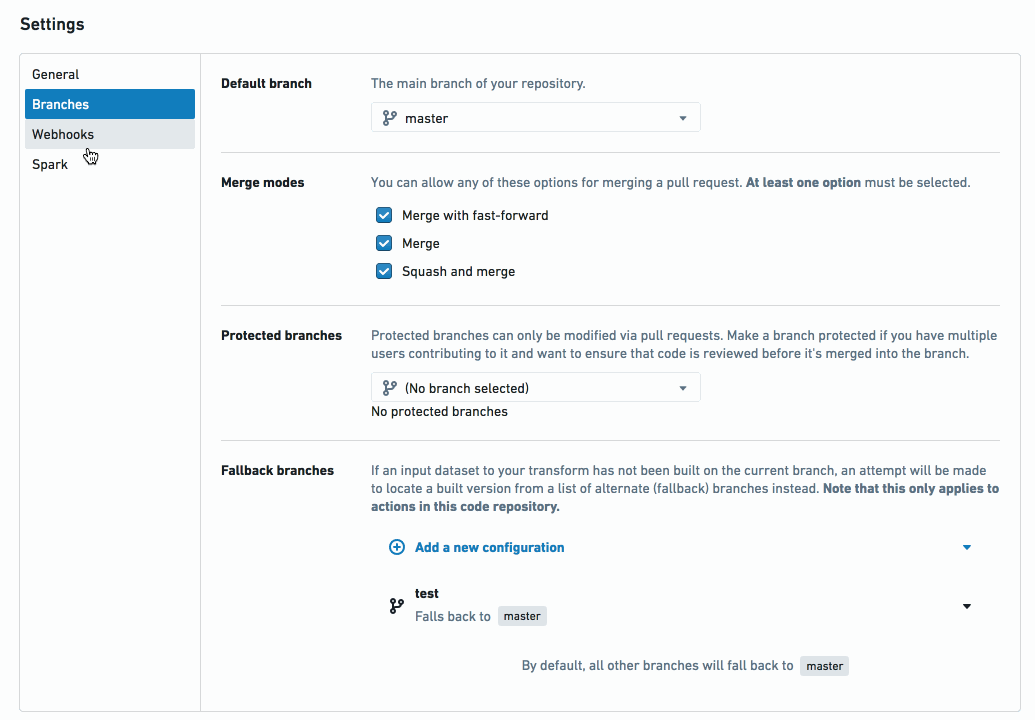Go to the Spark settings tab

click(110, 164)
